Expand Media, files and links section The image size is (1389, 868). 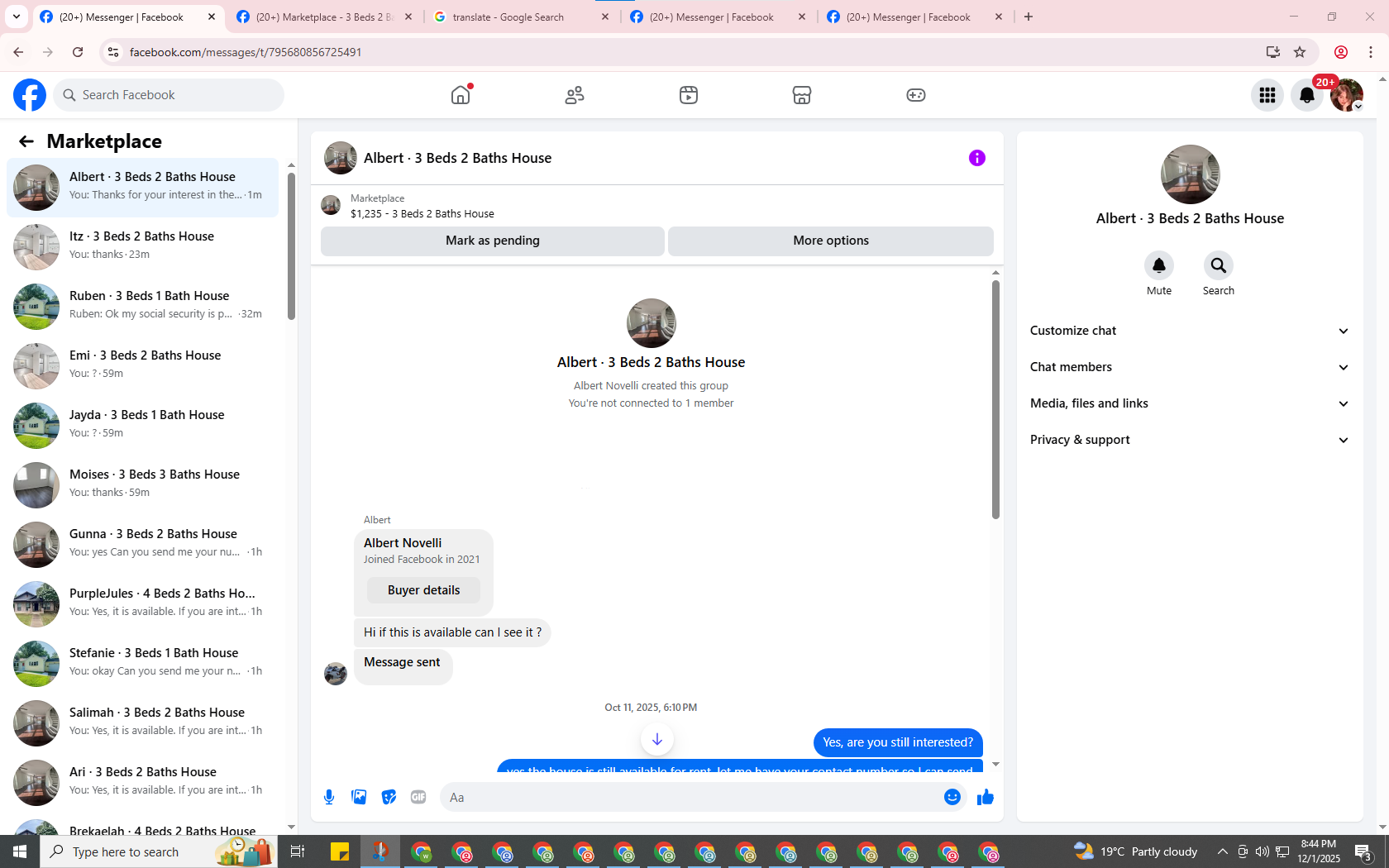[1190, 403]
